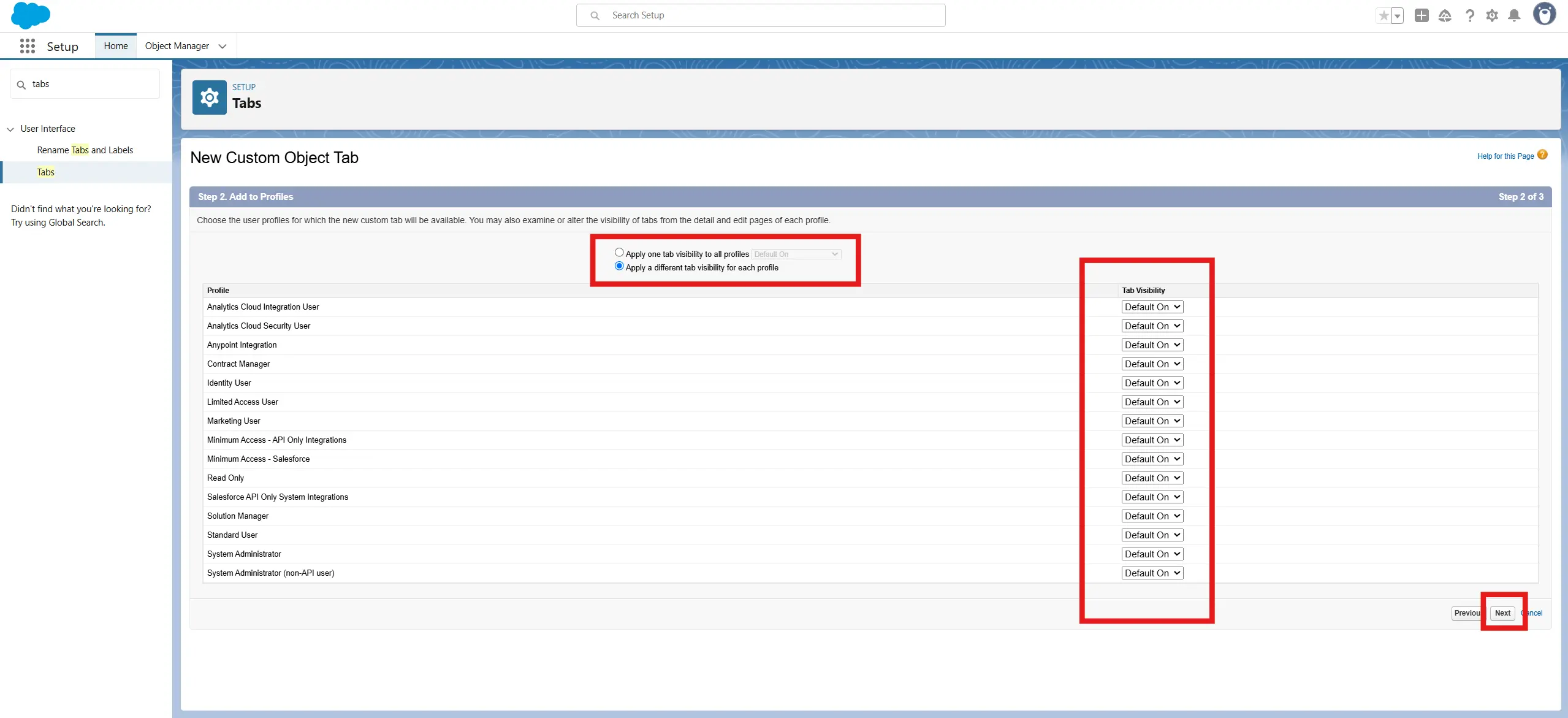Open Rename Tabs and Labels item
This screenshot has height=718, width=1568.
pyautogui.click(x=85, y=150)
